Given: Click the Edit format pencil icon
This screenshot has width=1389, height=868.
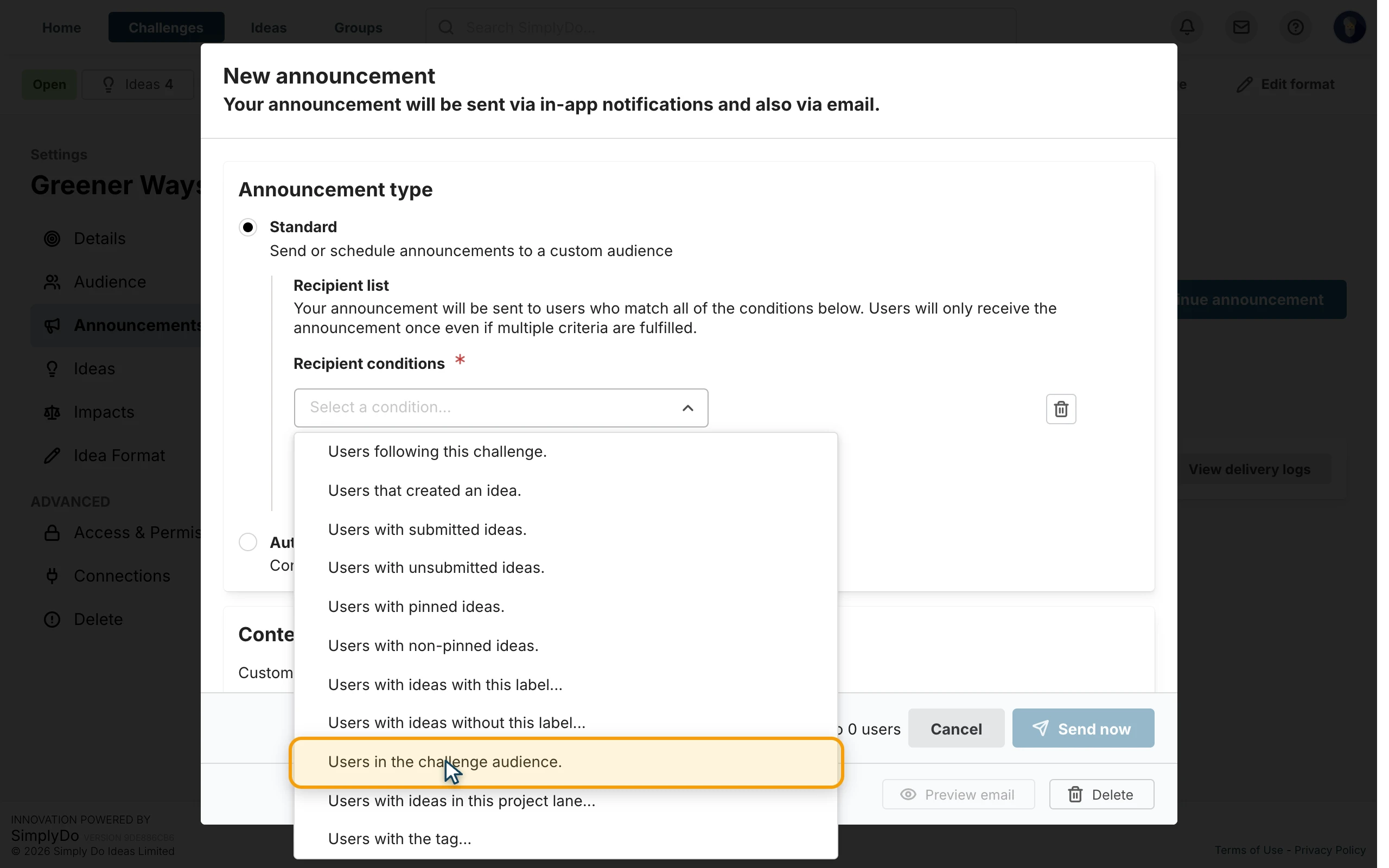Looking at the screenshot, I should [1244, 85].
